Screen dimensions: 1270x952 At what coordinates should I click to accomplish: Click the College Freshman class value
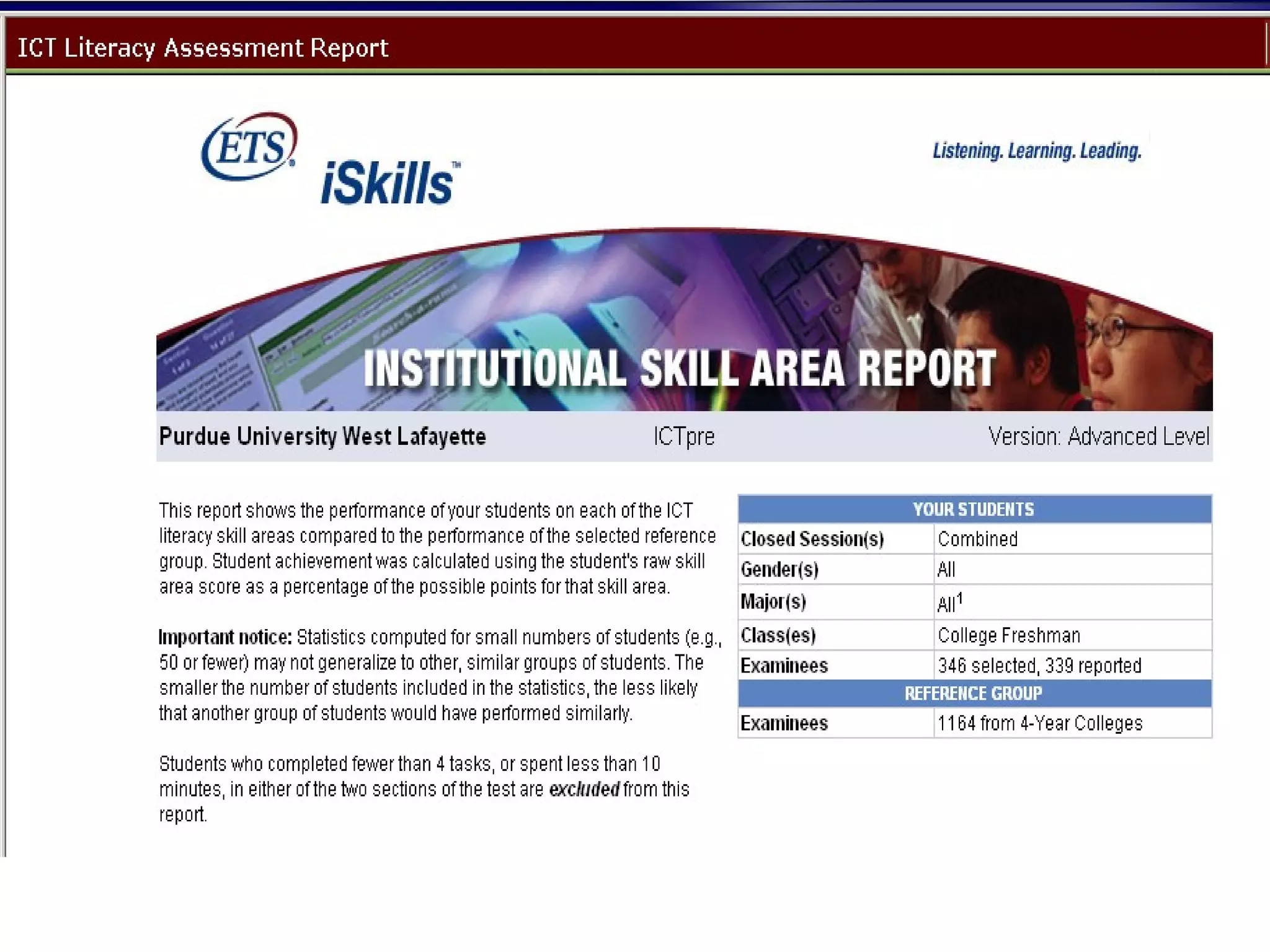click(x=1008, y=635)
